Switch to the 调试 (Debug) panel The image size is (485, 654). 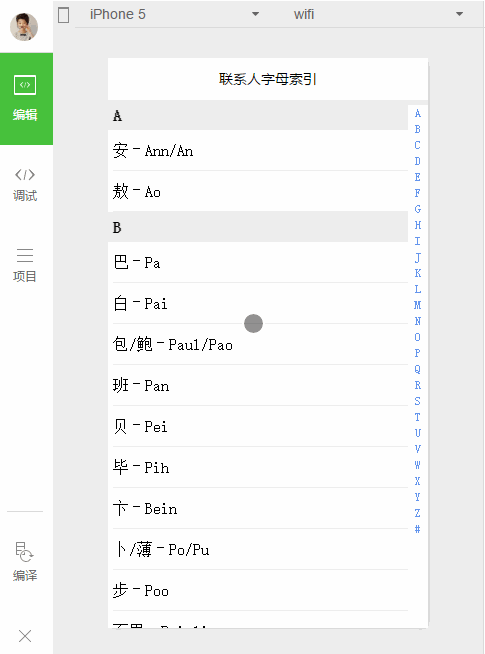click(25, 185)
